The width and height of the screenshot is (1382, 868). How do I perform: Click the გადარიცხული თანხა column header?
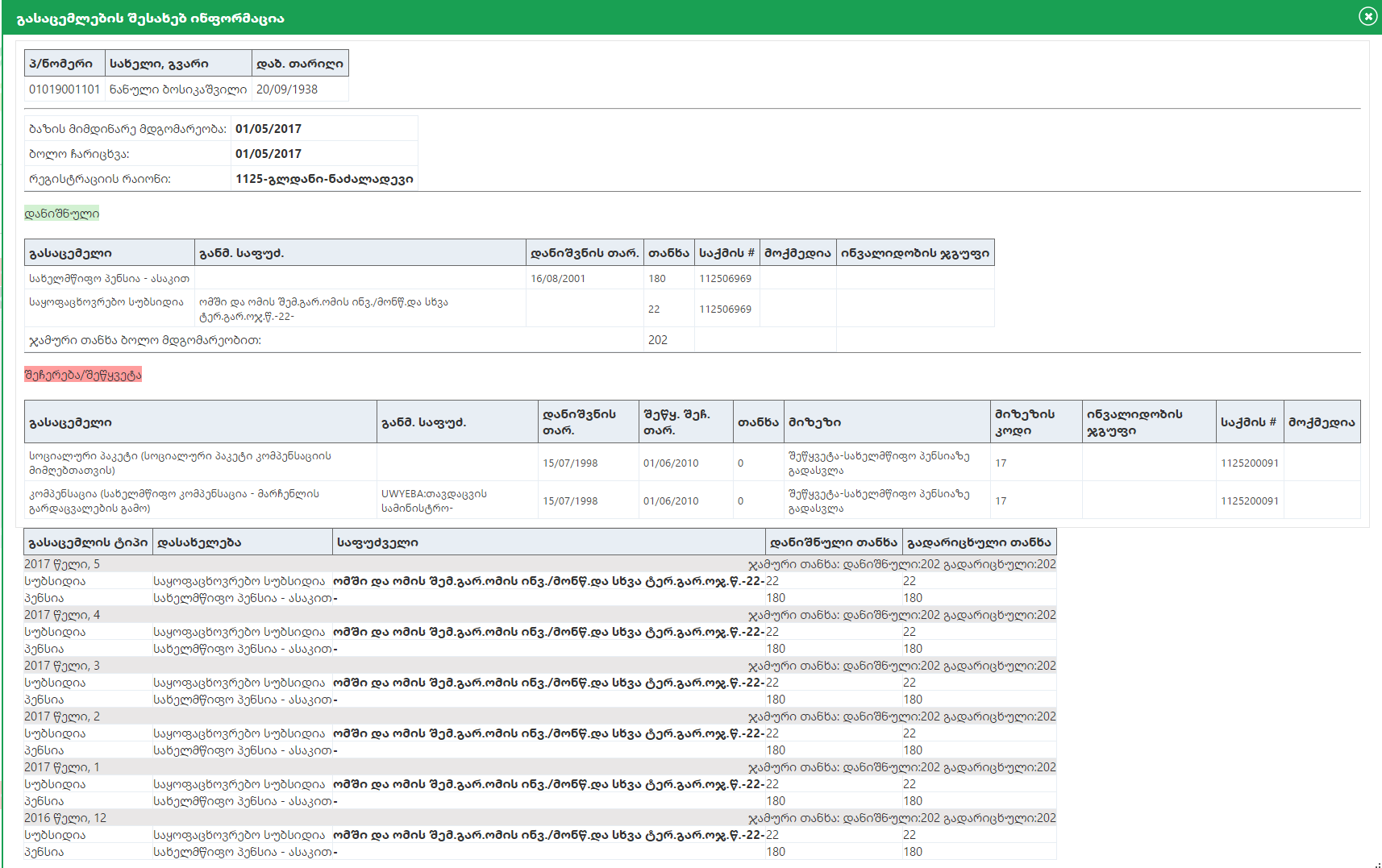(x=979, y=542)
